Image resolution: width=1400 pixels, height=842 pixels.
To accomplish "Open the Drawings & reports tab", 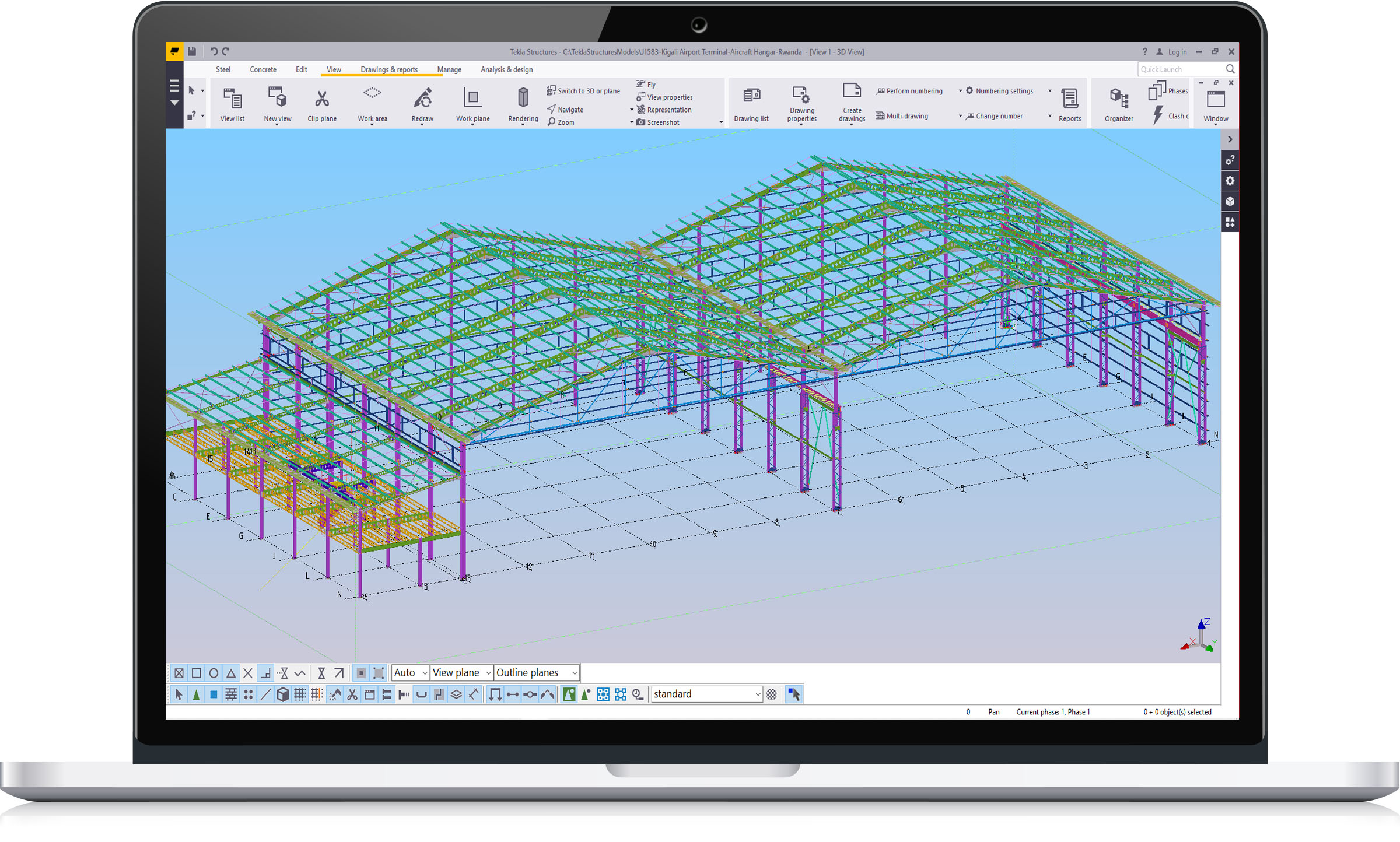I will pyautogui.click(x=389, y=69).
